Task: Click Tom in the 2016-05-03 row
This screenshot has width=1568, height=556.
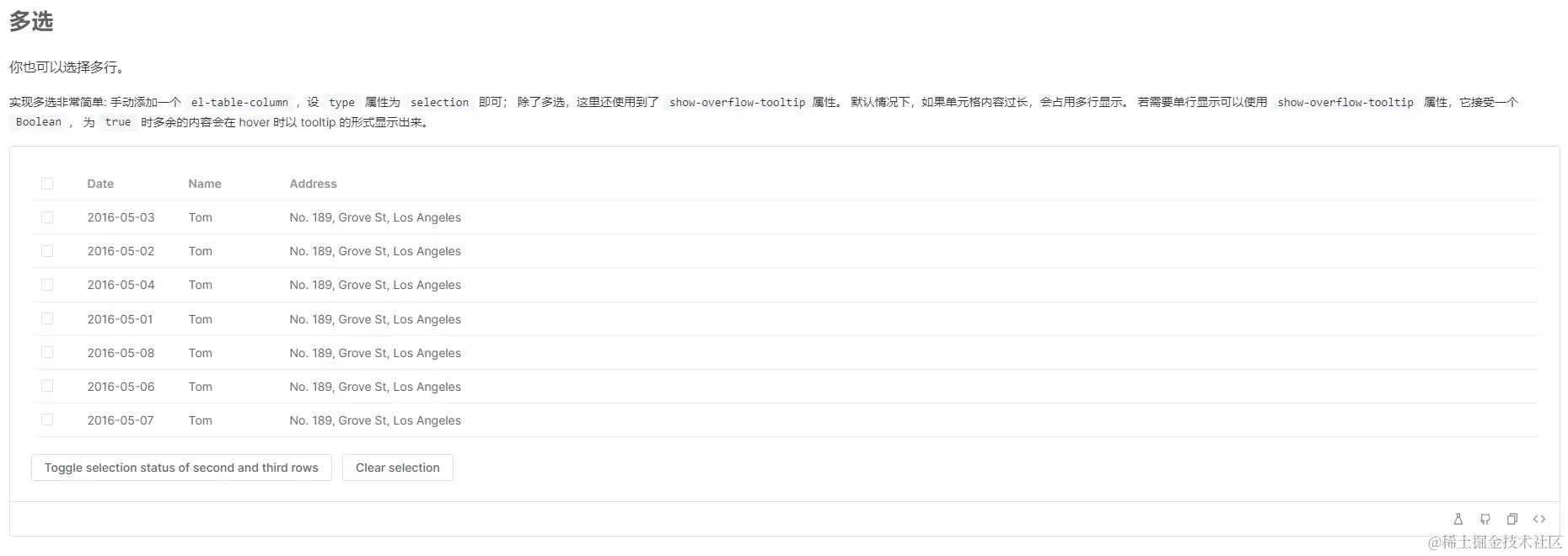Action: click(200, 217)
